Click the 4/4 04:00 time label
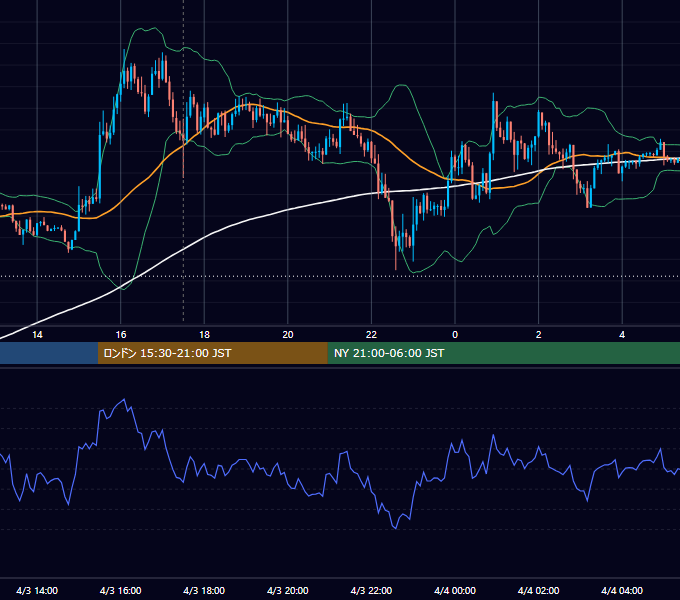This screenshot has height=600, width=680. (x=622, y=591)
